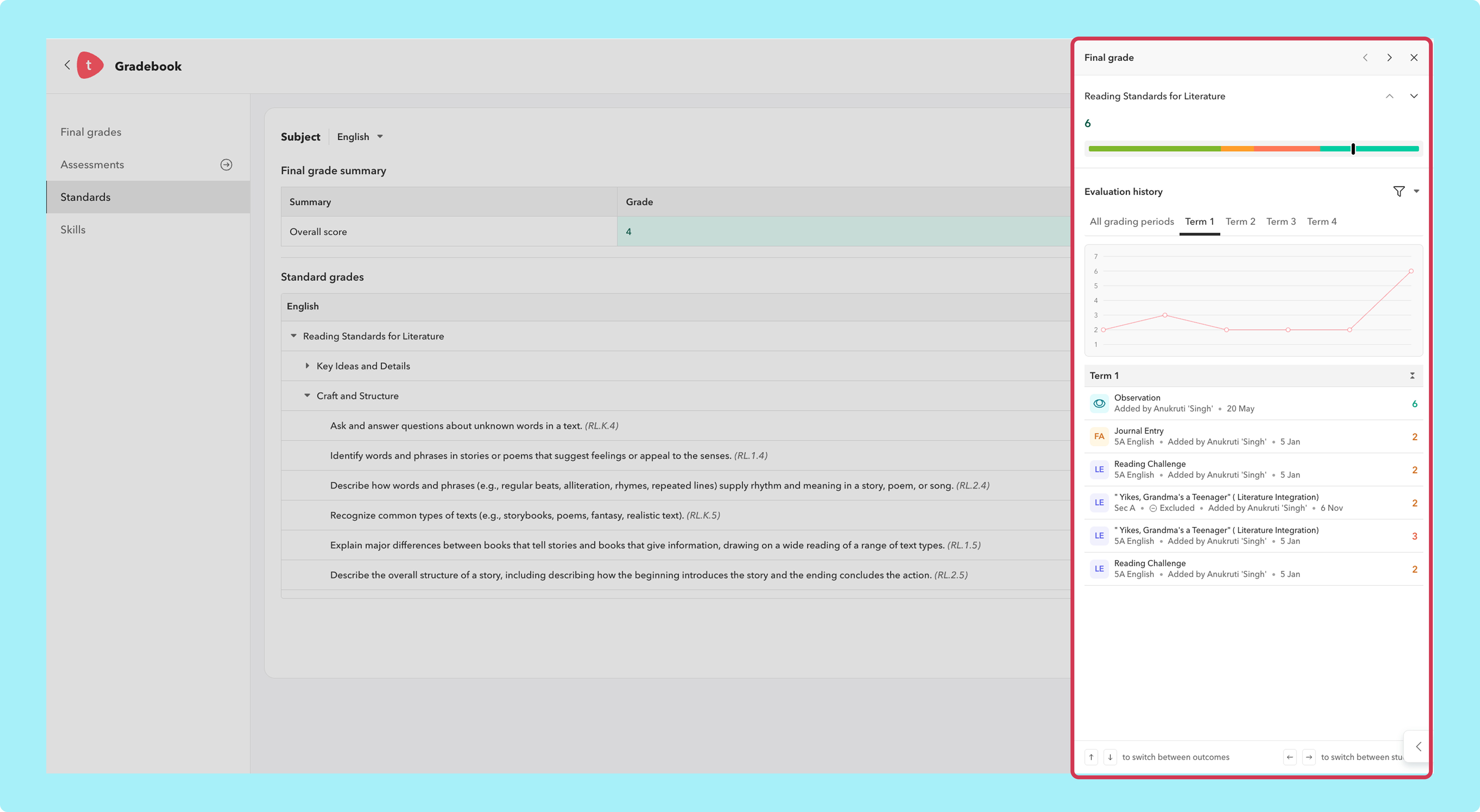Select standard RL.2.5 story structure row
This screenshot has width=1480, height=812.
(x=676, y=575)
